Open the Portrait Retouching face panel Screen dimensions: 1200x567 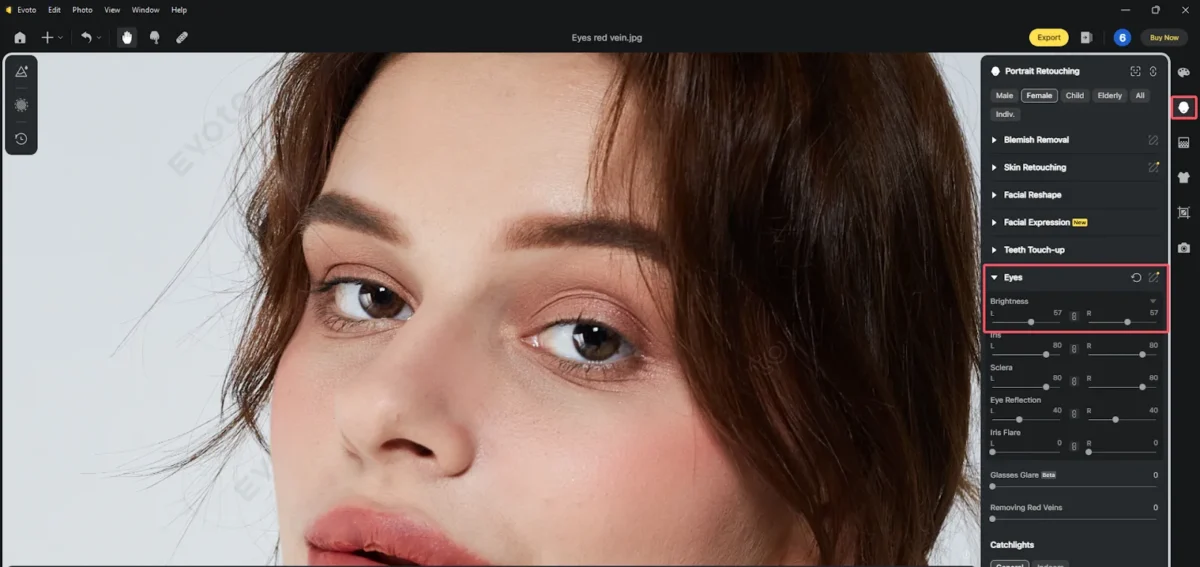click(x=1184, y=107)
